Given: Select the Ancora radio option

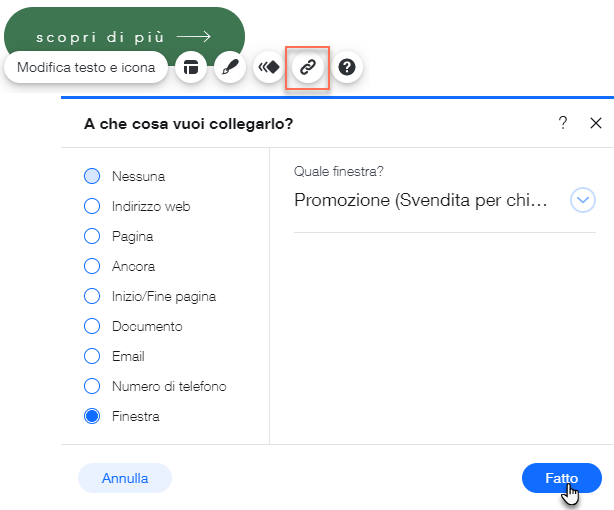Looking at the screenshot, I should [x=92, y=266].
